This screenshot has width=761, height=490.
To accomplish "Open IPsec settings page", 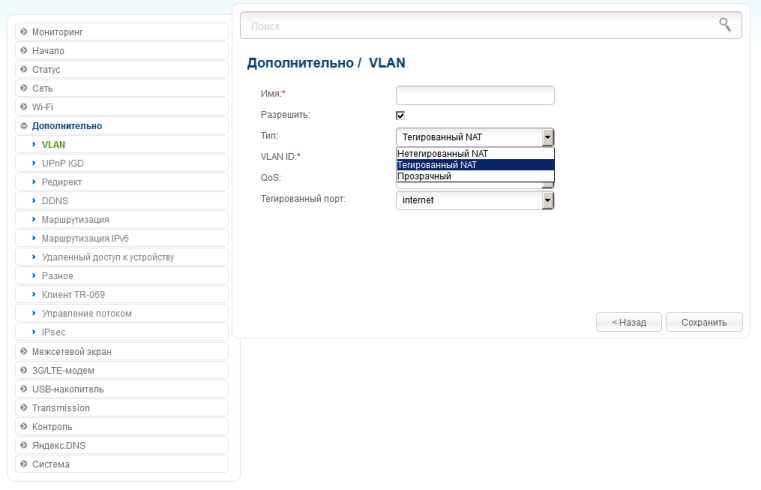I will [122, 332].
